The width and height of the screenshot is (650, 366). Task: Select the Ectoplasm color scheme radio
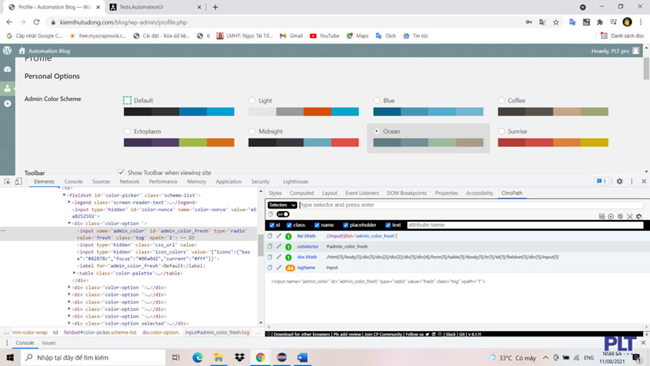(x=127, y=131)
